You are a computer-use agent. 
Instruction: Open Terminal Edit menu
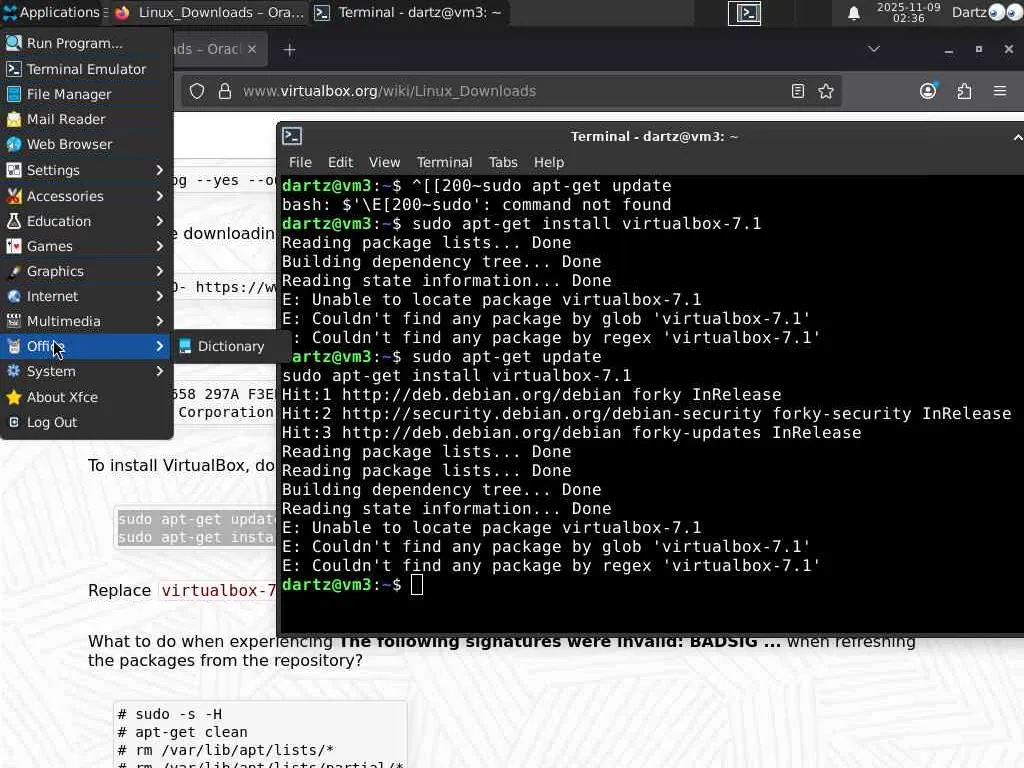click(x=340, y=162)
